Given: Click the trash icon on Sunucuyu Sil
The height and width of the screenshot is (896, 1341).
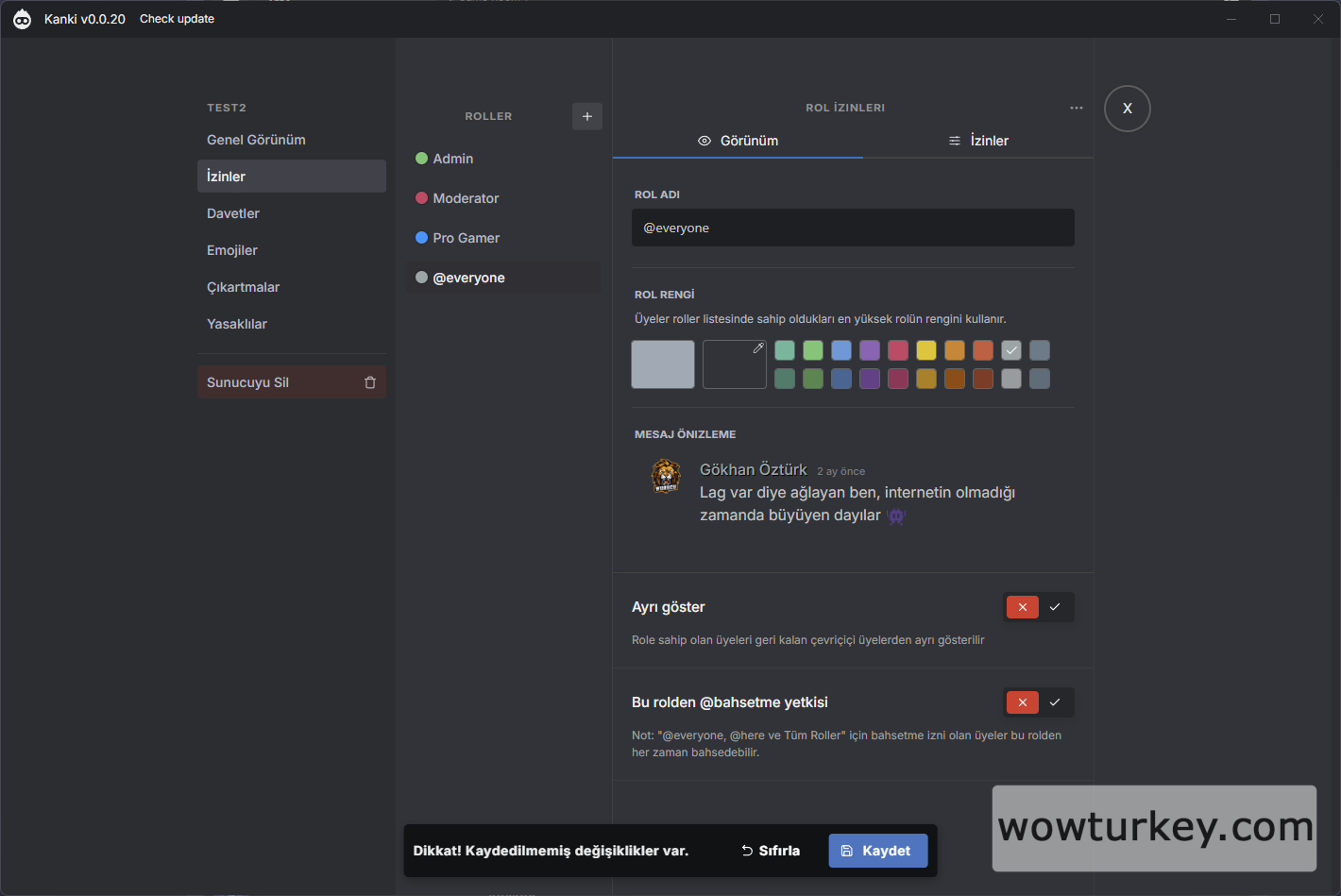Looking at the screenshot, I should click(x=370, y=382).
